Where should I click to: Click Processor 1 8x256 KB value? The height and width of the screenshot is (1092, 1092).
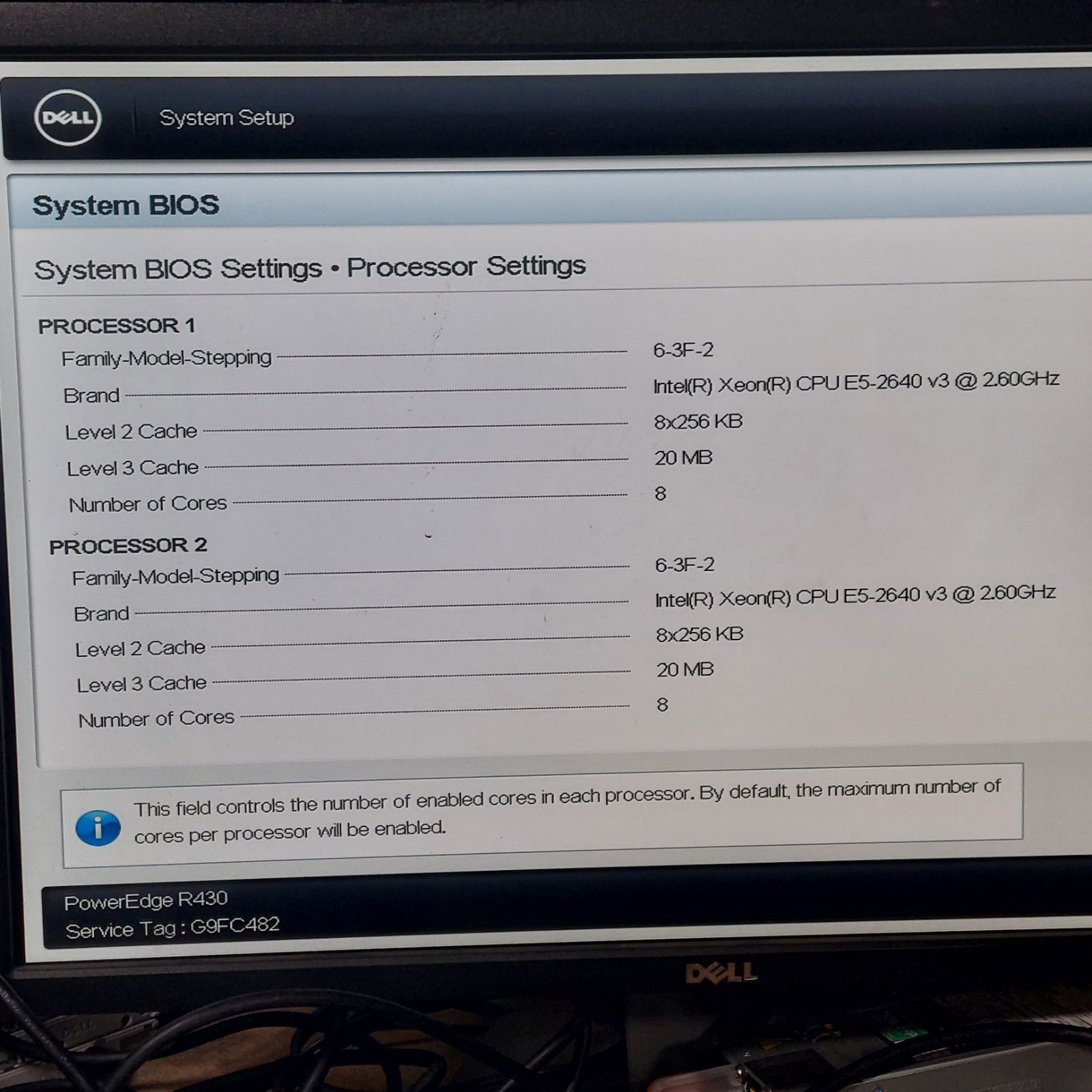coord(698,421)
